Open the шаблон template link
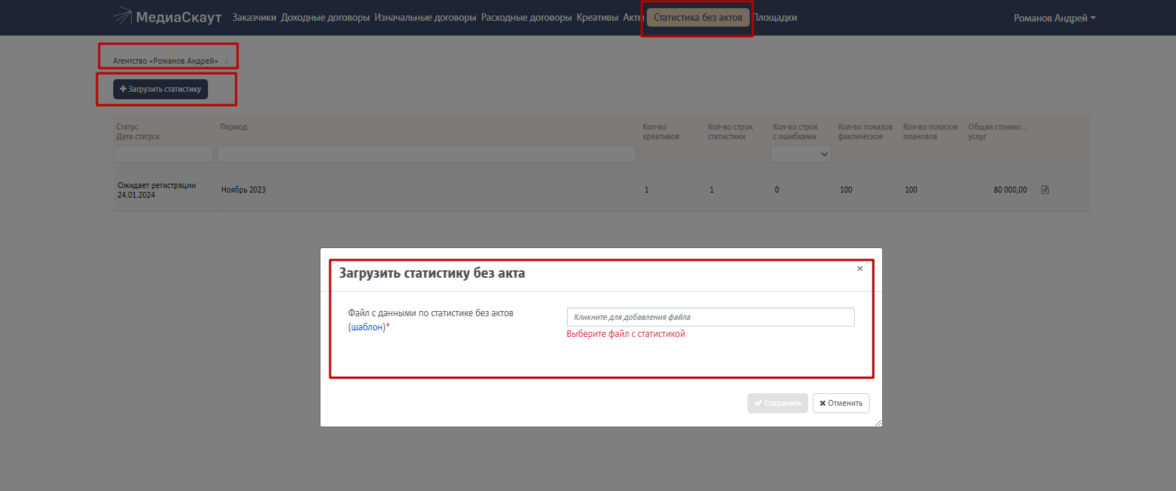Image resolution: width=1176 pixels, height=491 pixels. 368,328
